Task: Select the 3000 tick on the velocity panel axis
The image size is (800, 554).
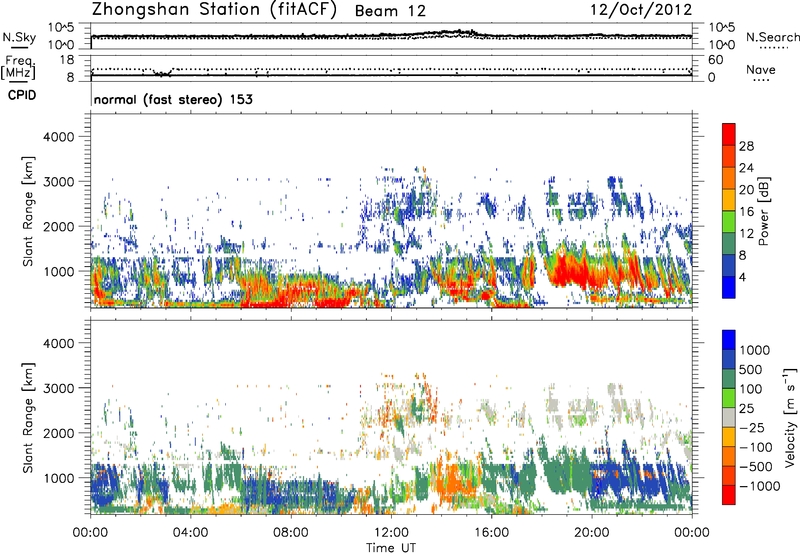Action: [x=58, y=388]
